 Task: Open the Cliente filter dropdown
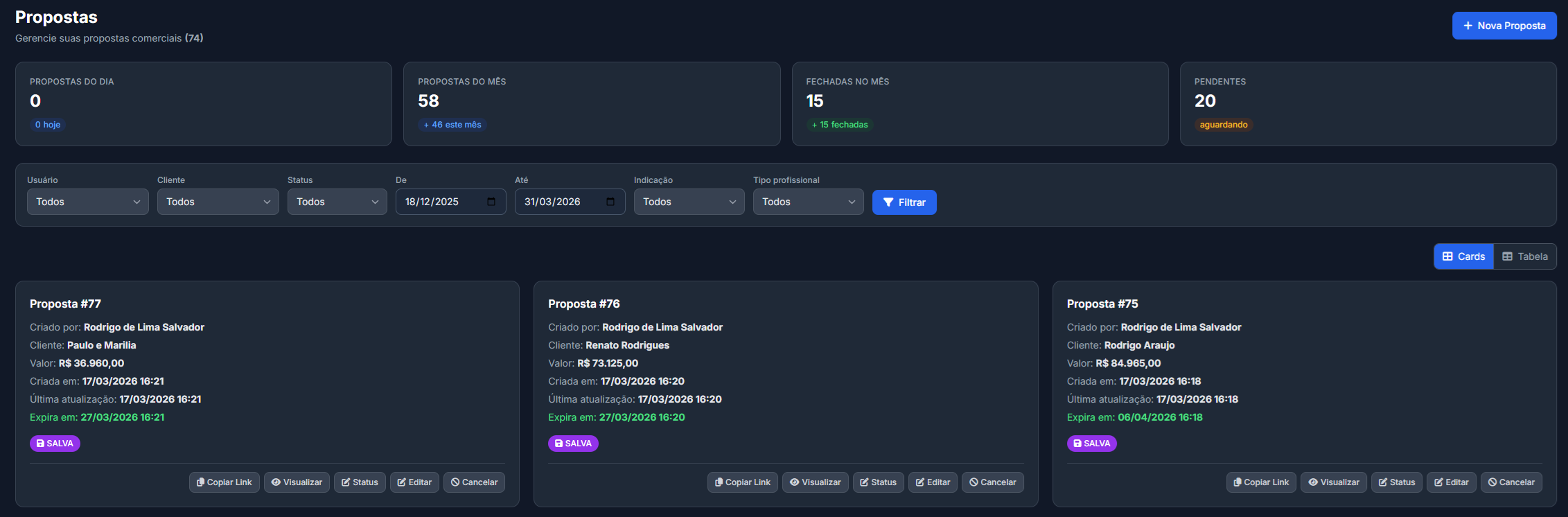pos(218,202)
